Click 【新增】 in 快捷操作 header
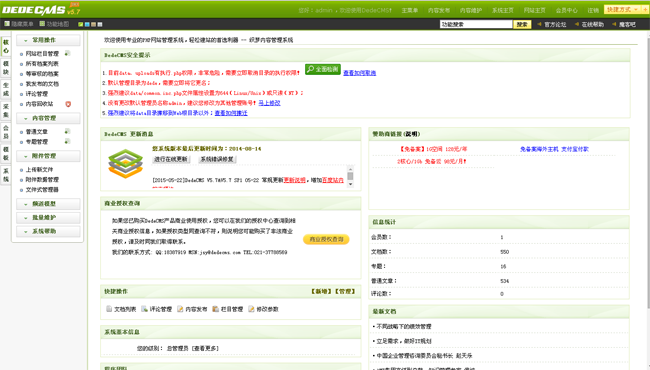This screenshot has width=650, height=370. tap(321, 291)
